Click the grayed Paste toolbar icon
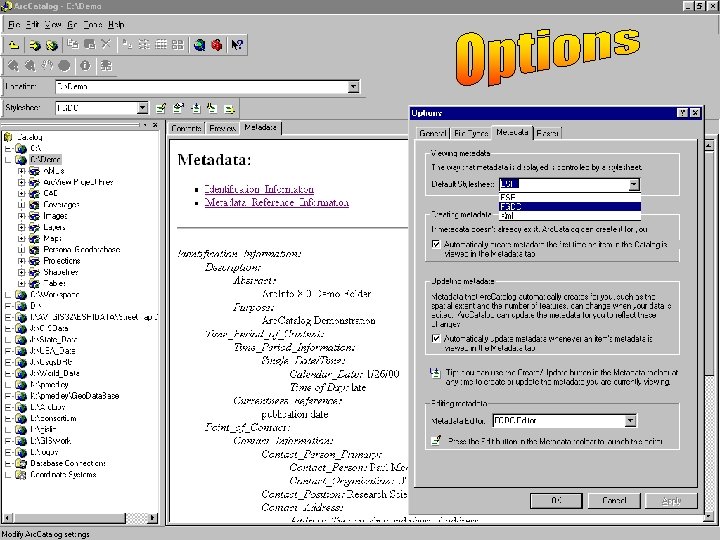Viewport: 720px width, 540px height. coord(90,45)
